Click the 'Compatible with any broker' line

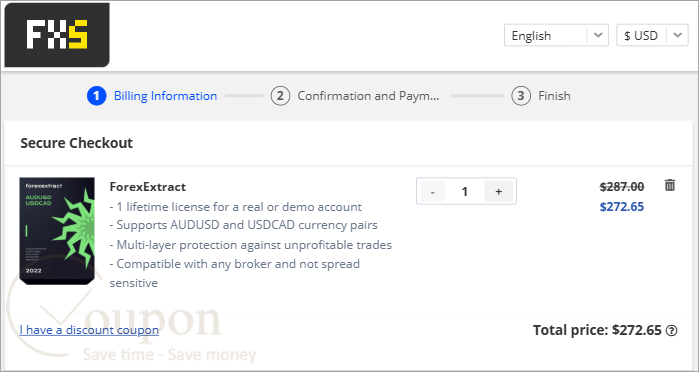tap(234, 273)
